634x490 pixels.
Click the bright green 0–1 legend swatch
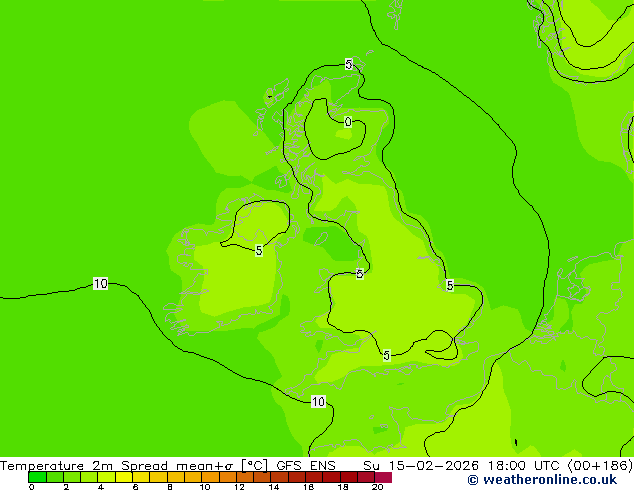[37, 477]
